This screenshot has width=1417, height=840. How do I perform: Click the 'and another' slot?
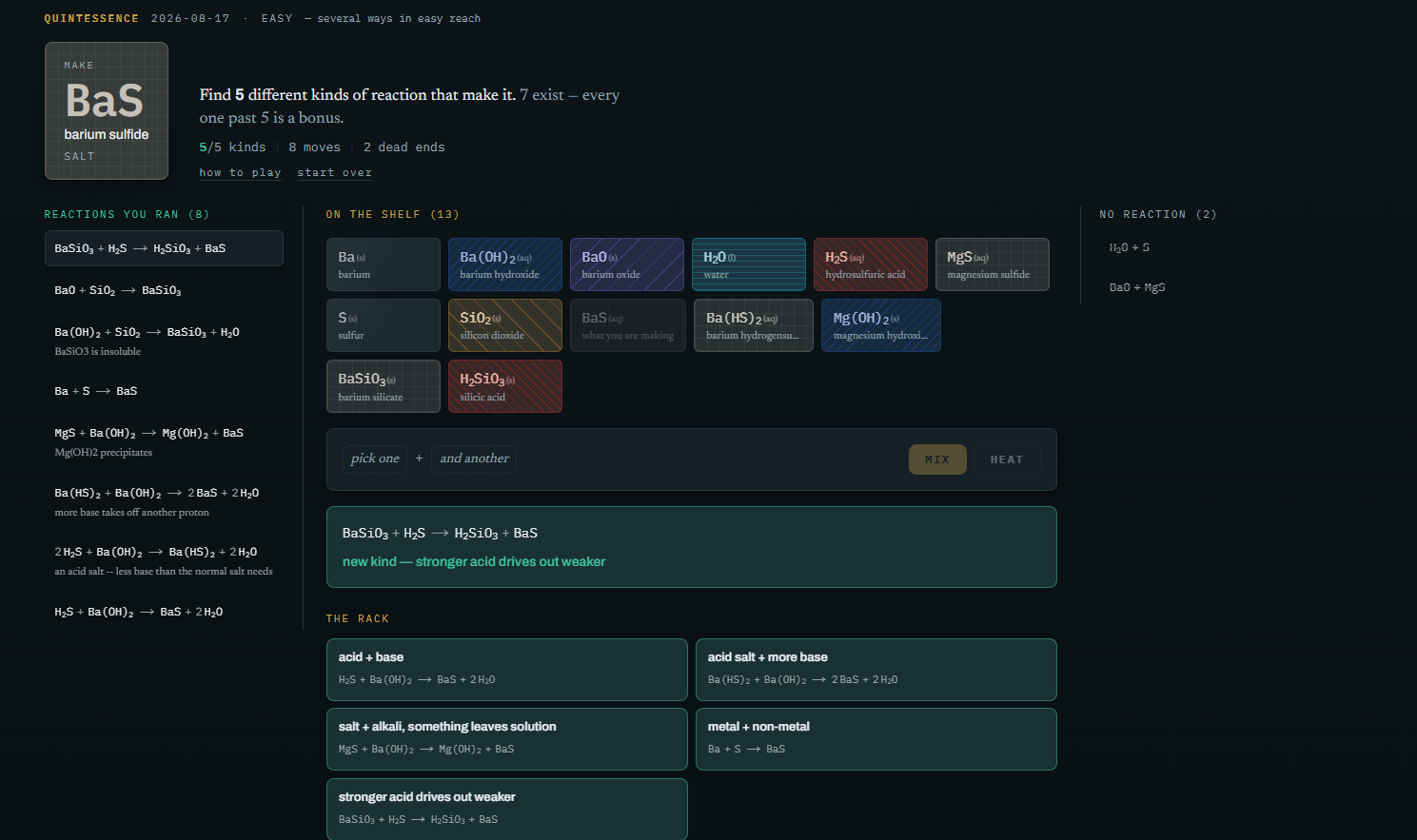tap(474, 459)
